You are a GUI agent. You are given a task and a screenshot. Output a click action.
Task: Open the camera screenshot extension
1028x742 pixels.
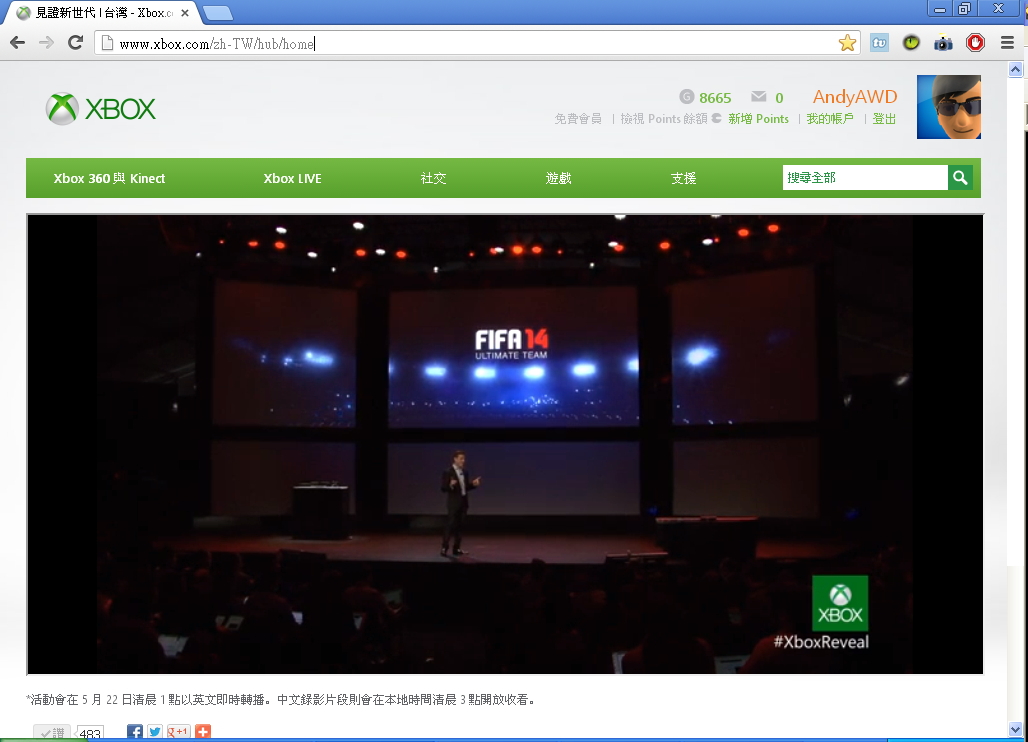(943, 43)
